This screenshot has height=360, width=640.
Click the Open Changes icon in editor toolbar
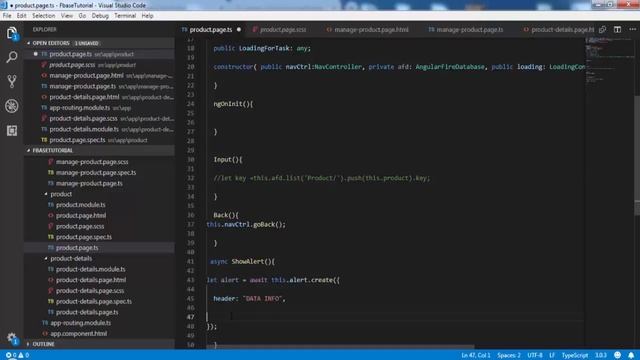tap(602, 29)
